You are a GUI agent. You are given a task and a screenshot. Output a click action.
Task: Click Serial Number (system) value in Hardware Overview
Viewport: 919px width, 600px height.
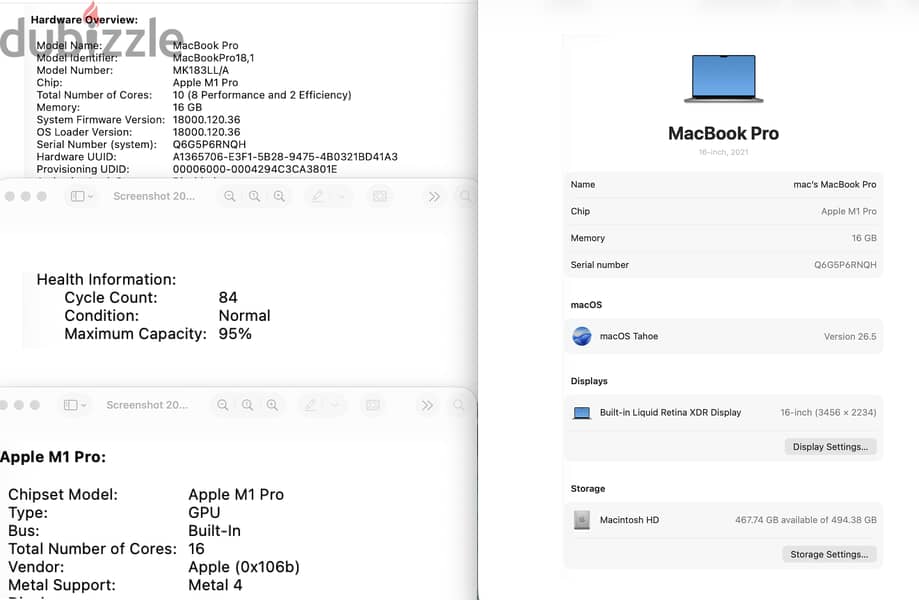pyautogui.click(x=209, y=145)
